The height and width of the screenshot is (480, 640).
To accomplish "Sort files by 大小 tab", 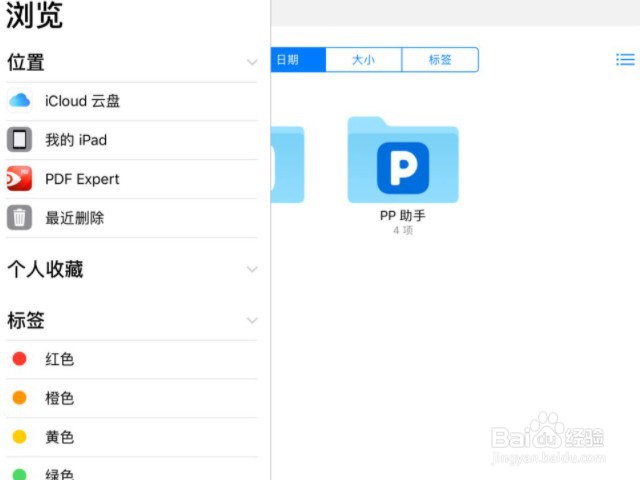I will (364, 60).
